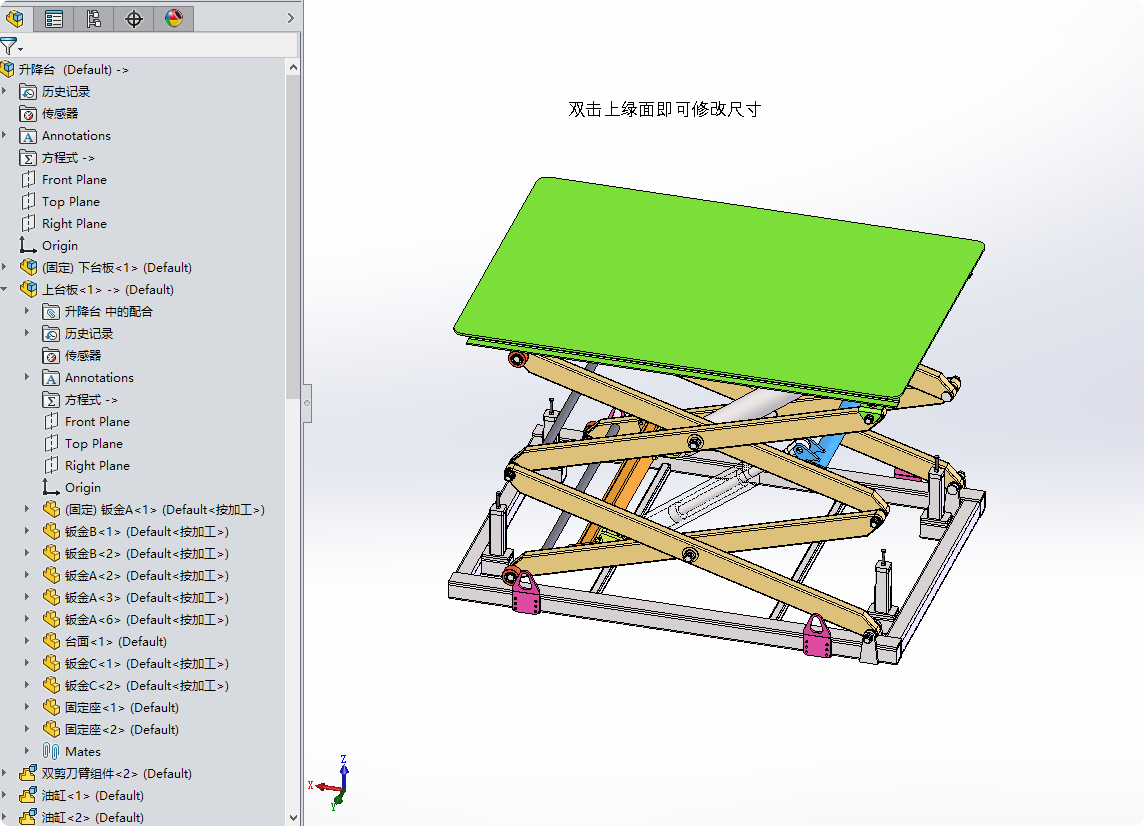
Task: Click the (固定) 钣金A<1> part icon
Action: [51, 509]
